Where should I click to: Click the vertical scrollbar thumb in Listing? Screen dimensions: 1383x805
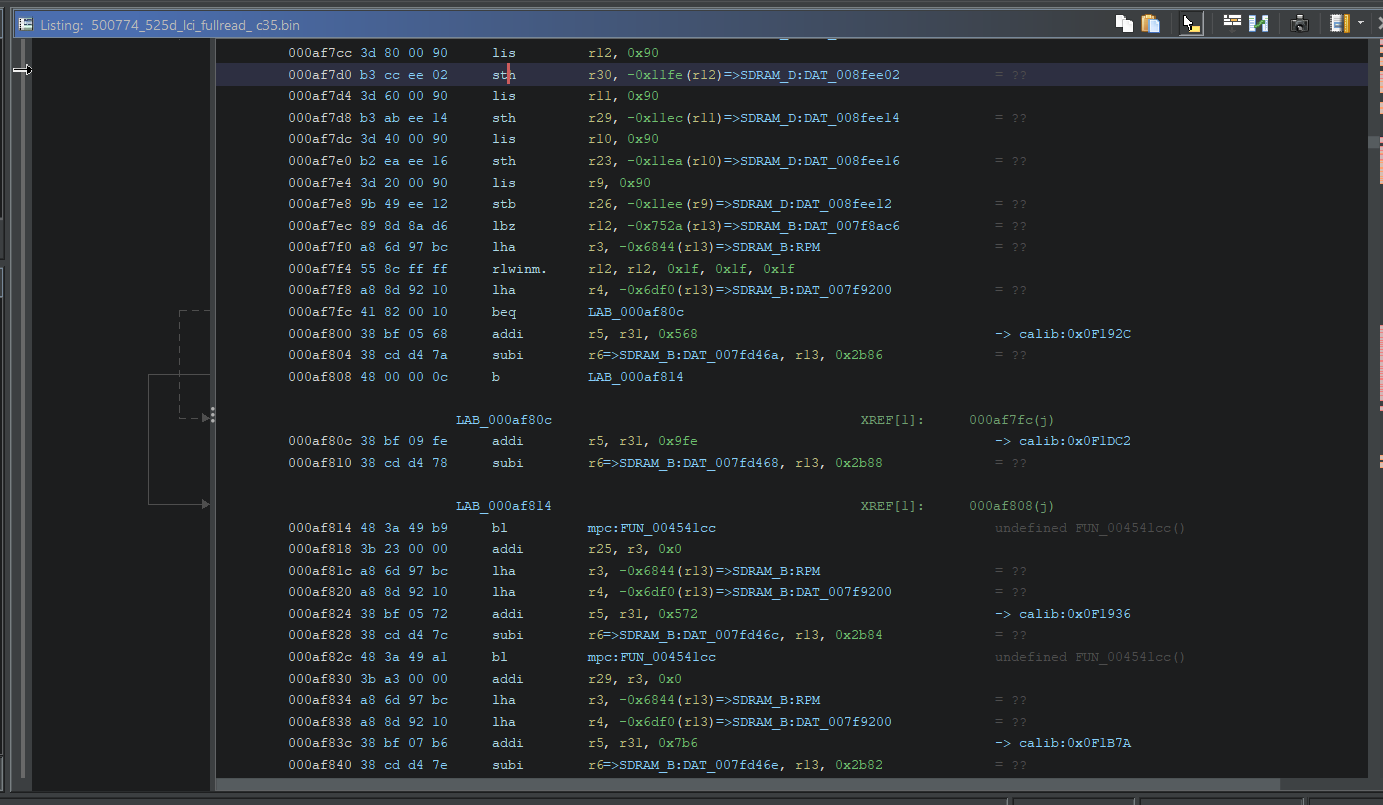pos(1374,142)
